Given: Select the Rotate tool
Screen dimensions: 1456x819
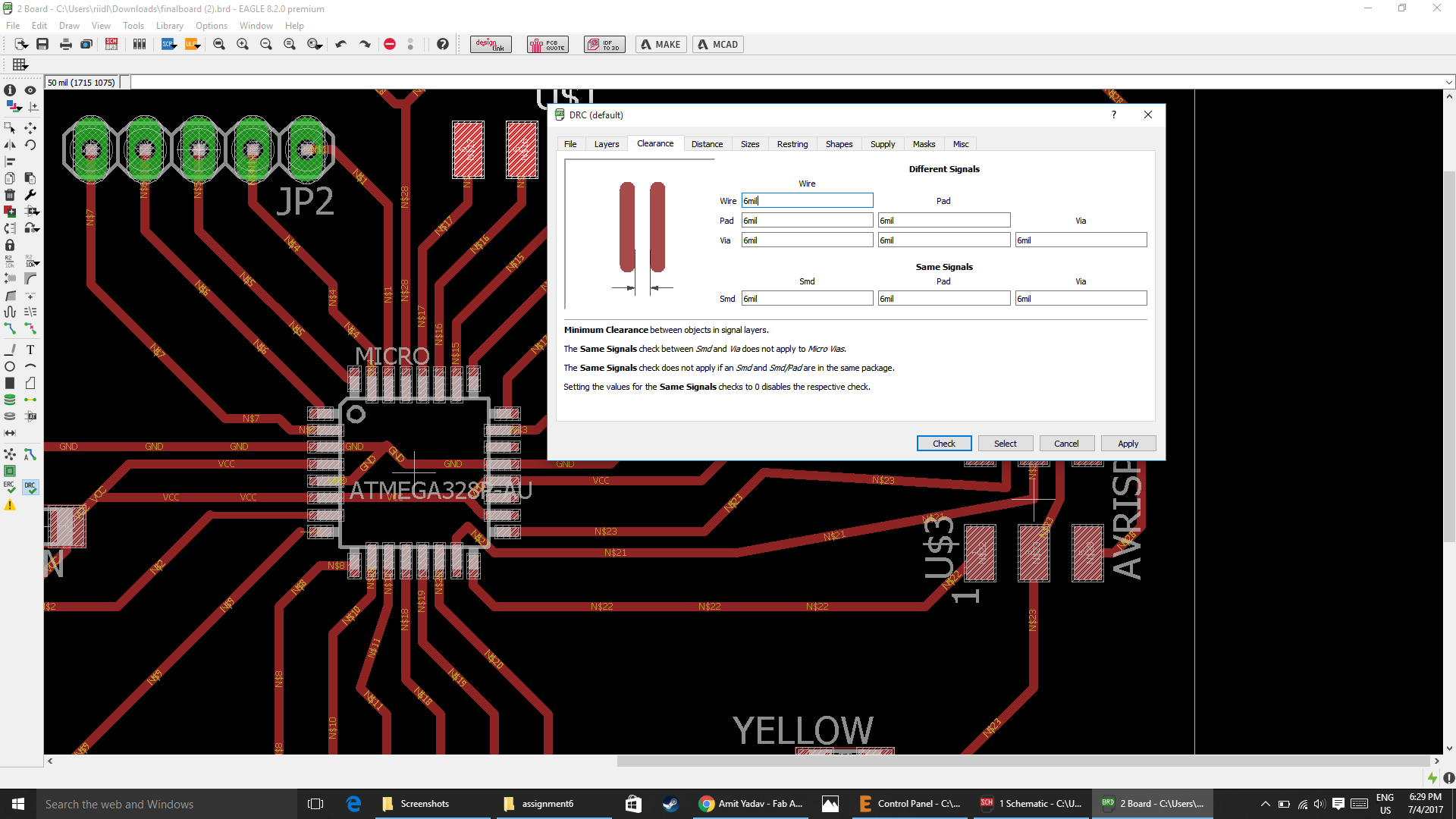Looking at the screenshot, I should coord(30,144).
